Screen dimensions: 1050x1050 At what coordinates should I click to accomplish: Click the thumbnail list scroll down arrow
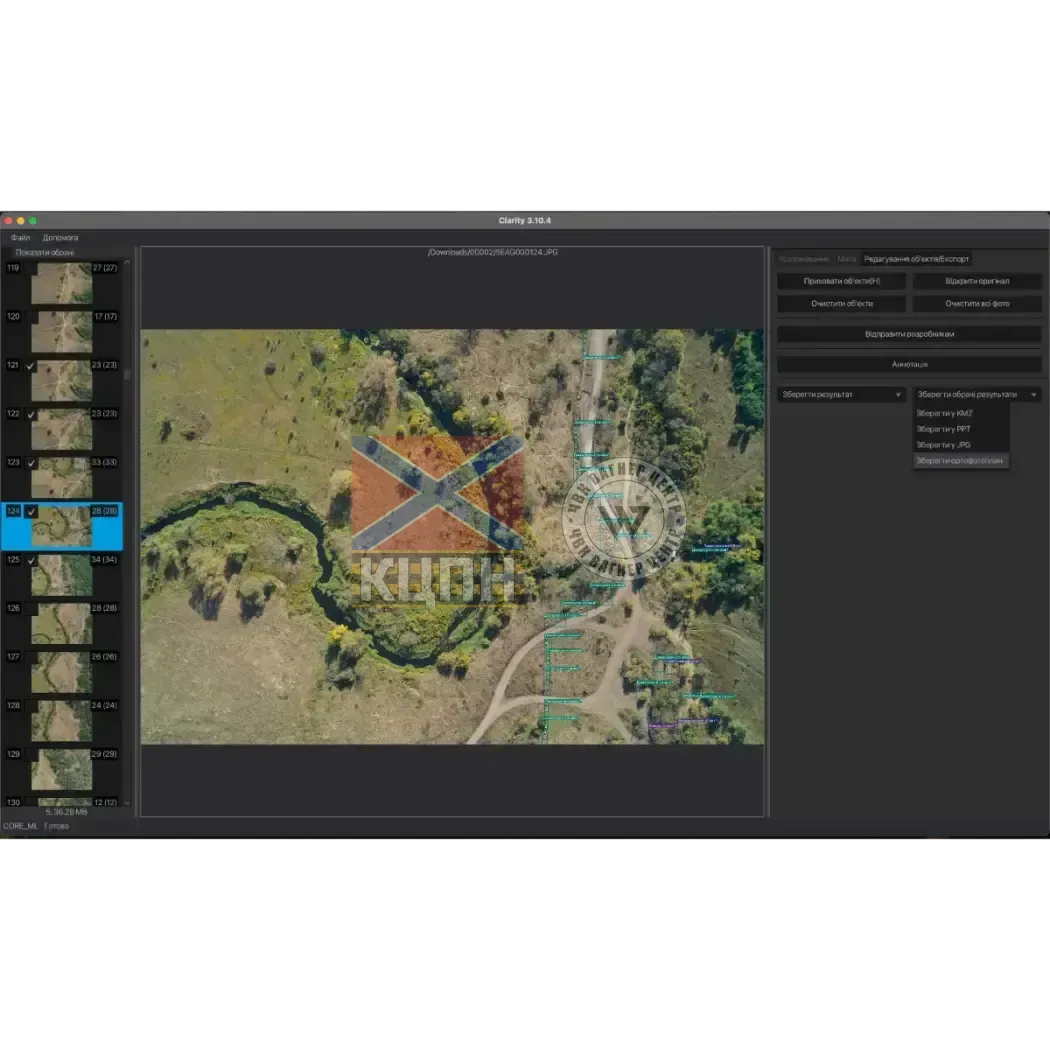pyautogui.click(x=126, y=802)
